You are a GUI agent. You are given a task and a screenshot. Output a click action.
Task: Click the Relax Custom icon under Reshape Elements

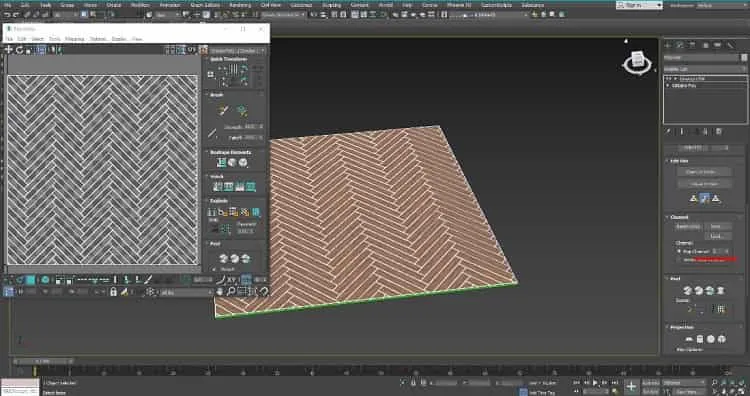click(243, 163)
